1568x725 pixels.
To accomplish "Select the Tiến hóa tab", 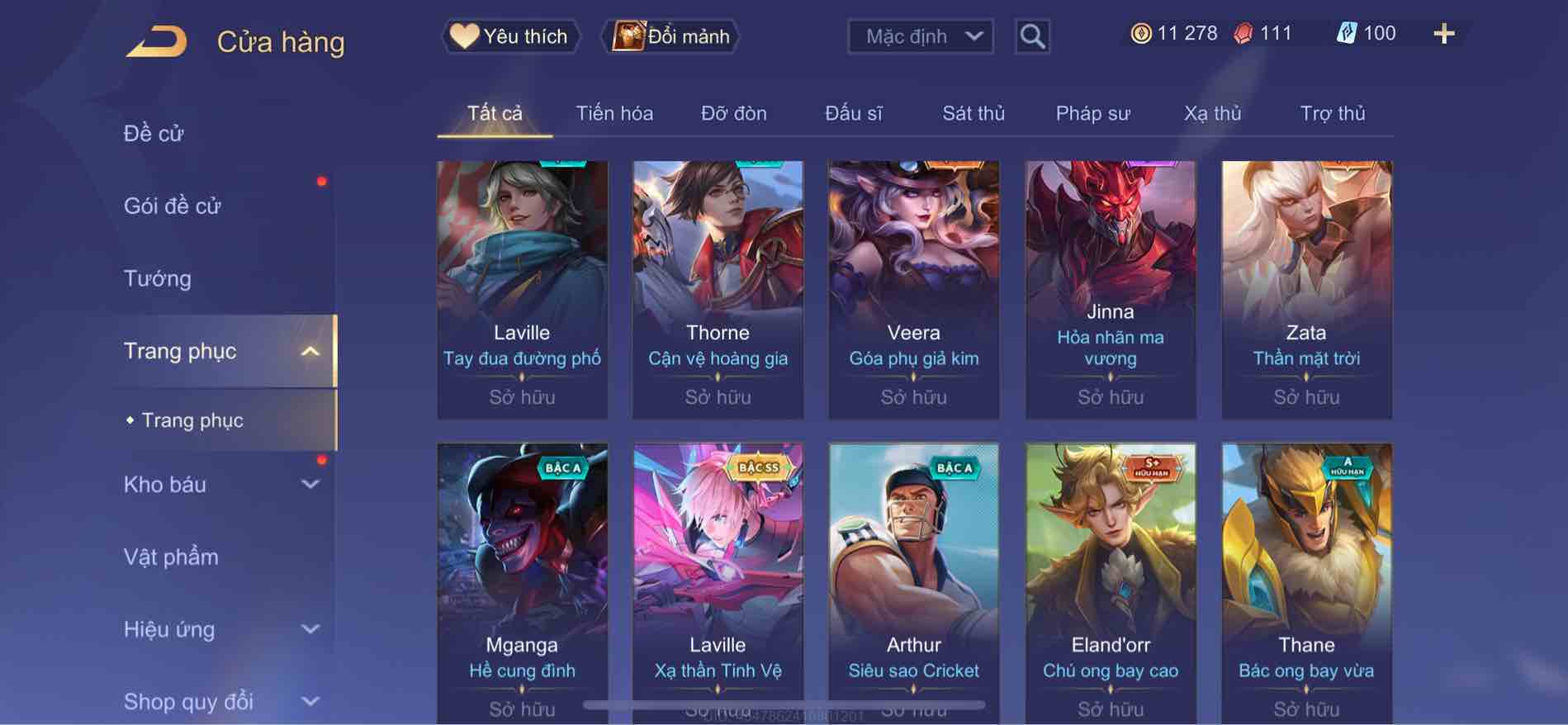I will click(614, 113).
